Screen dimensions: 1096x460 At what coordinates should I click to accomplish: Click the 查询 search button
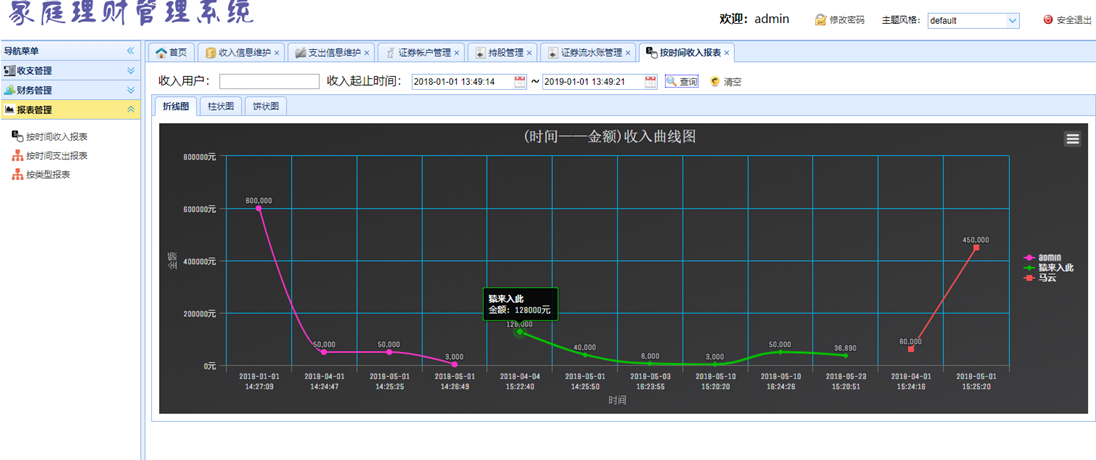pos(682,82)
